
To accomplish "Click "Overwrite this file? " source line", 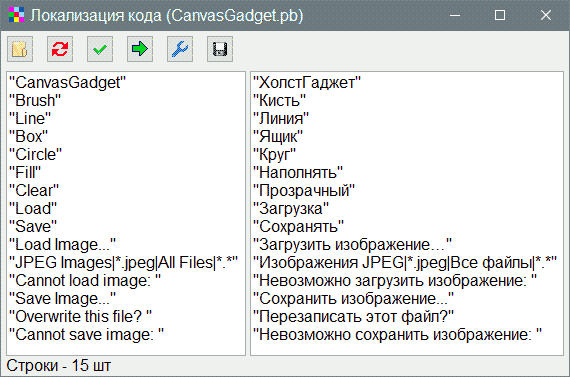I will [80, 317].
